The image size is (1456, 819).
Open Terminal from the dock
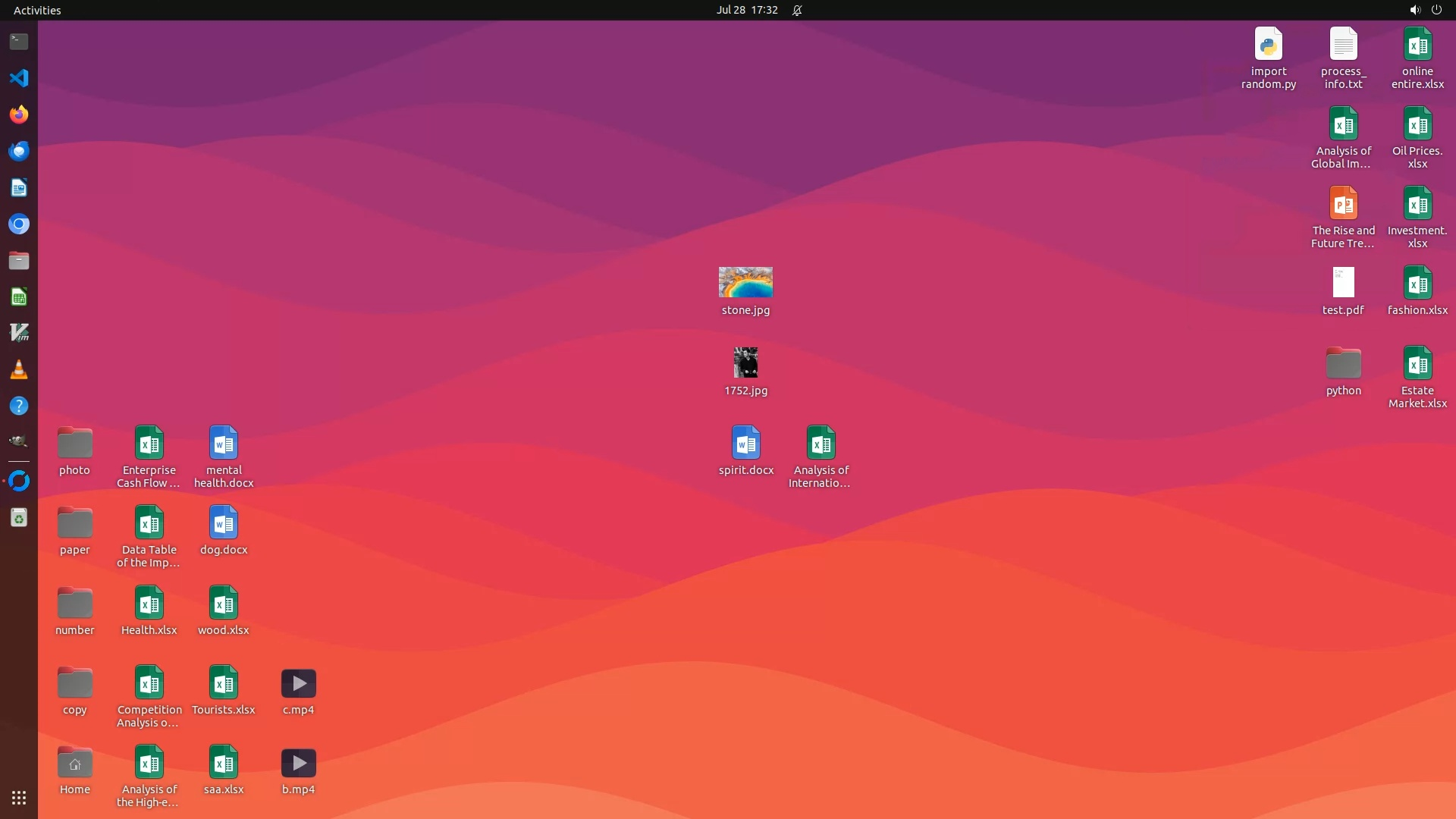(19, 42)
